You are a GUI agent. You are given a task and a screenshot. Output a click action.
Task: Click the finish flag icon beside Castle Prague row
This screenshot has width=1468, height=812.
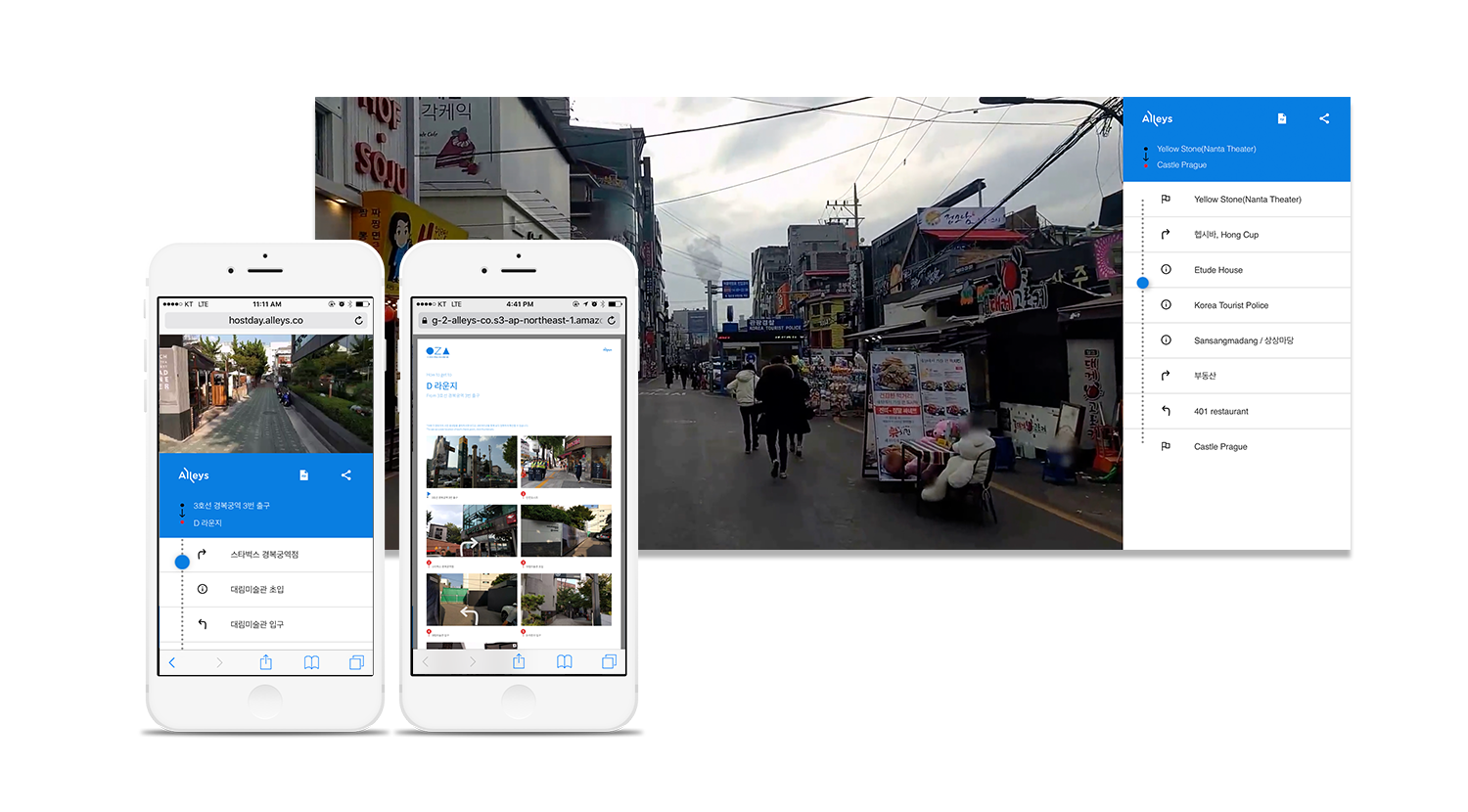[x=1166, y=446]
